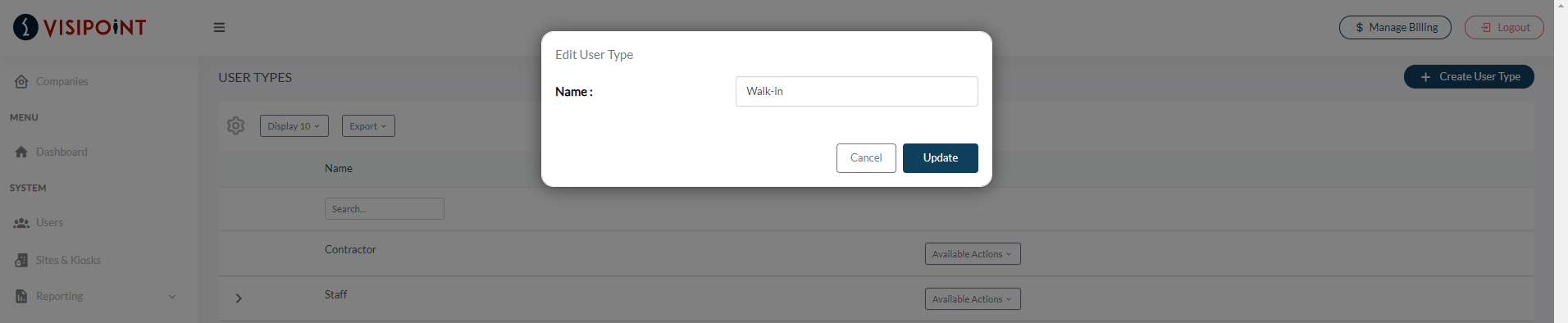Open the Display 10 dropdown
Image resolution: width=1568 pixels, height=323 pixels.
click(294, 126)
